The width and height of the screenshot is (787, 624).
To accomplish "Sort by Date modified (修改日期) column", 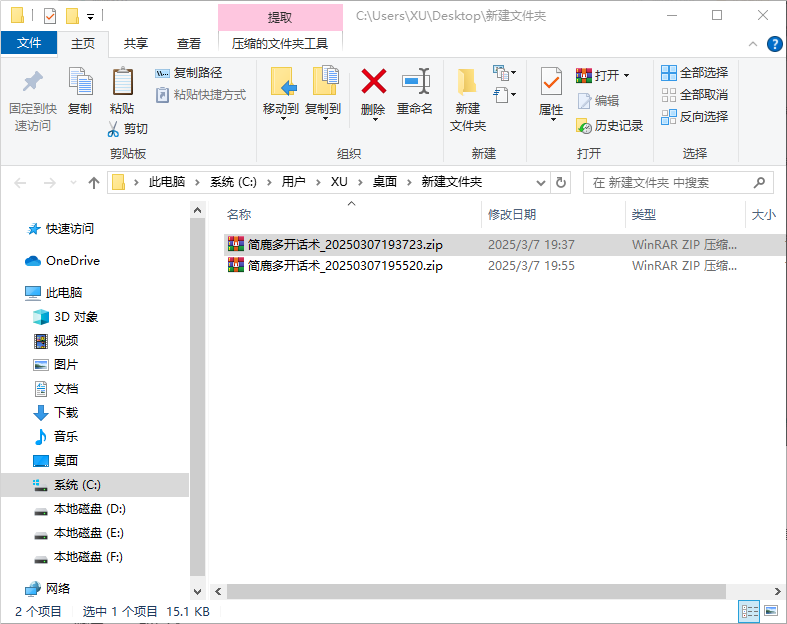I will click(512, 215).
